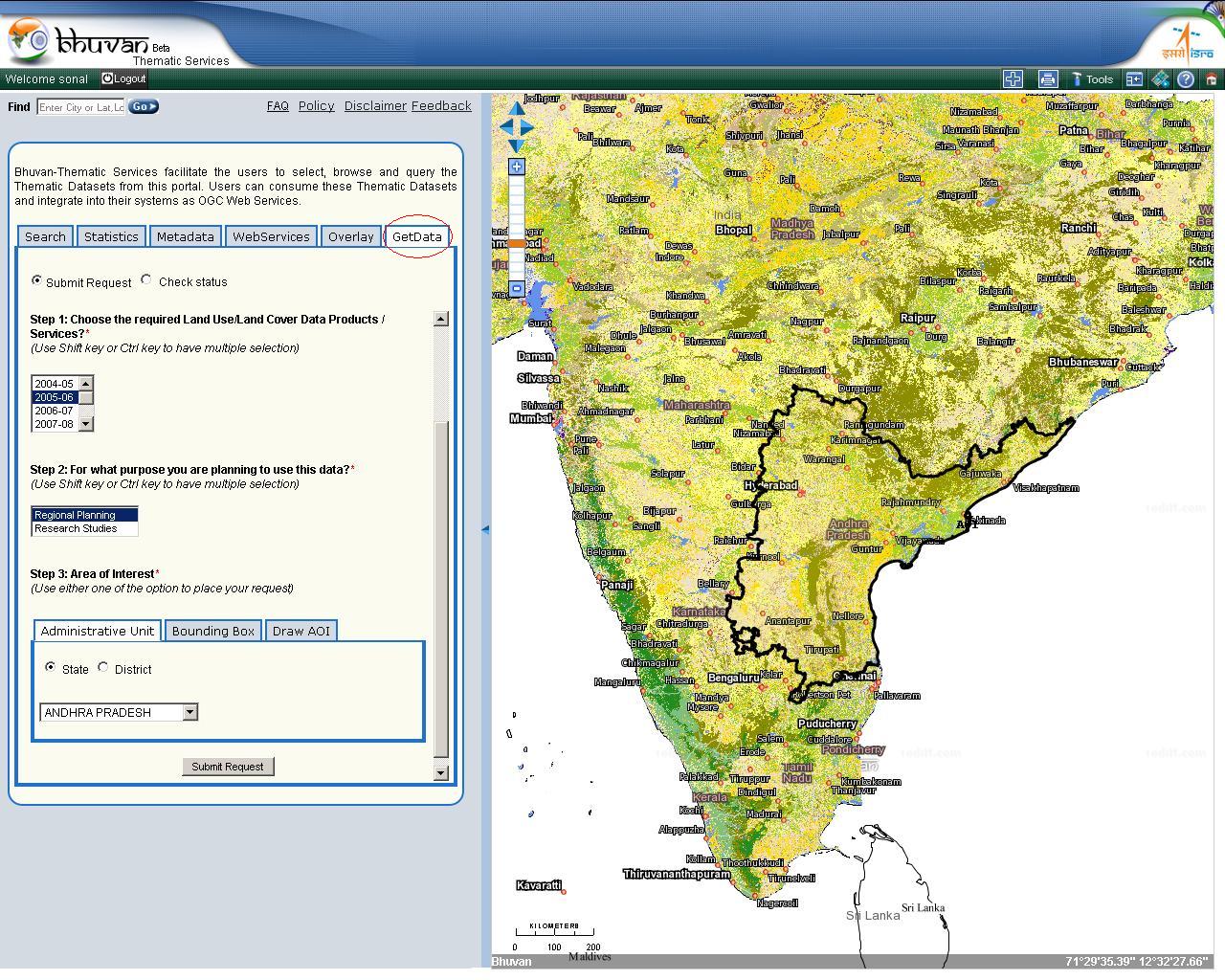Log out using the Logout button
This screenshot has width=1225, height=980.
124,78
